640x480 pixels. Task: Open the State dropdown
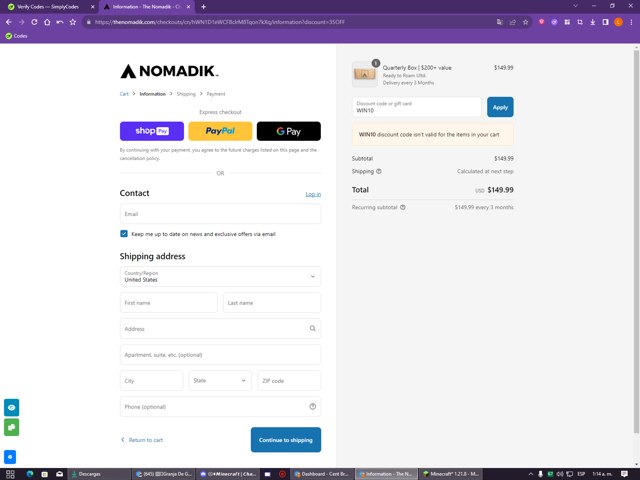[x=220, y=380]
